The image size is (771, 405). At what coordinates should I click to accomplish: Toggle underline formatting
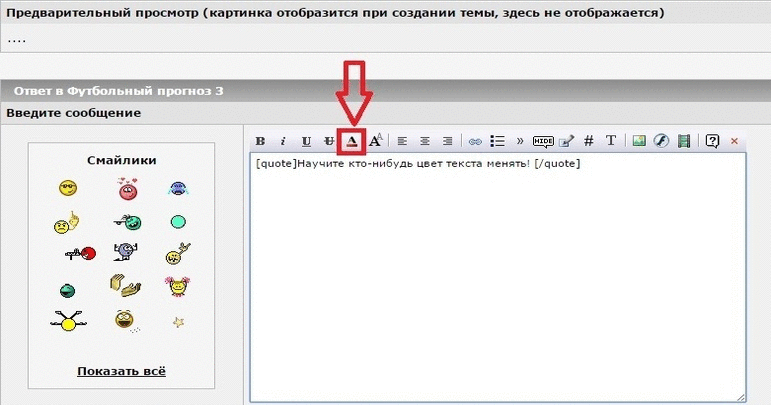click(306, 141)
